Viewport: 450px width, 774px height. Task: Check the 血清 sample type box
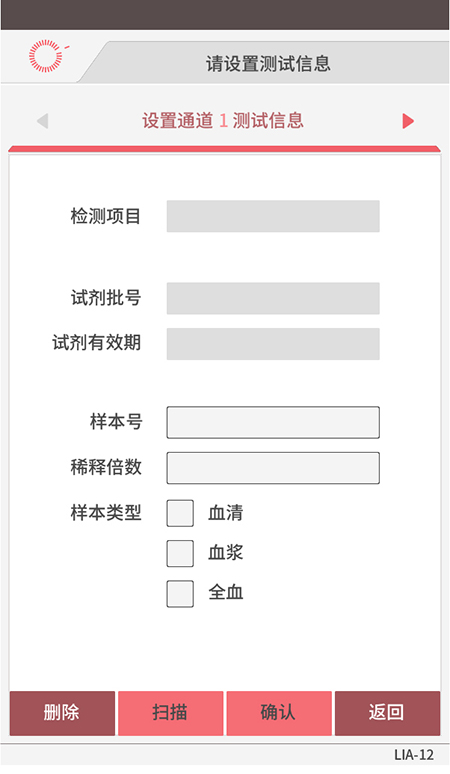click(180, 513)
